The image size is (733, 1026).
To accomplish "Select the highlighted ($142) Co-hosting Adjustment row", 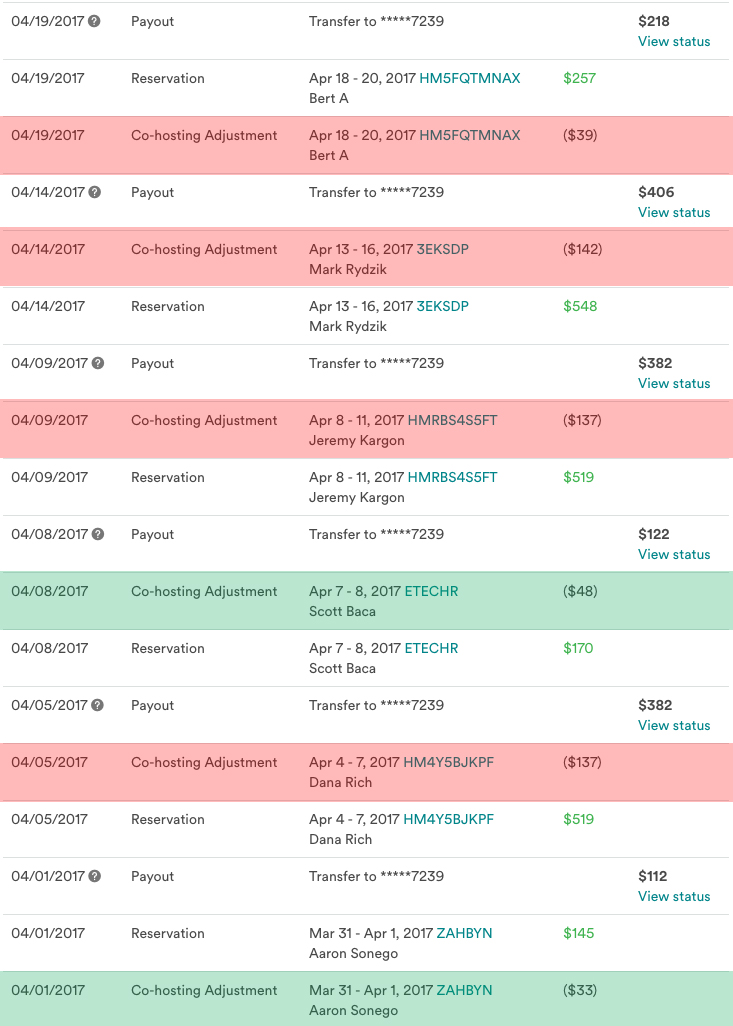I will point(366,258).
